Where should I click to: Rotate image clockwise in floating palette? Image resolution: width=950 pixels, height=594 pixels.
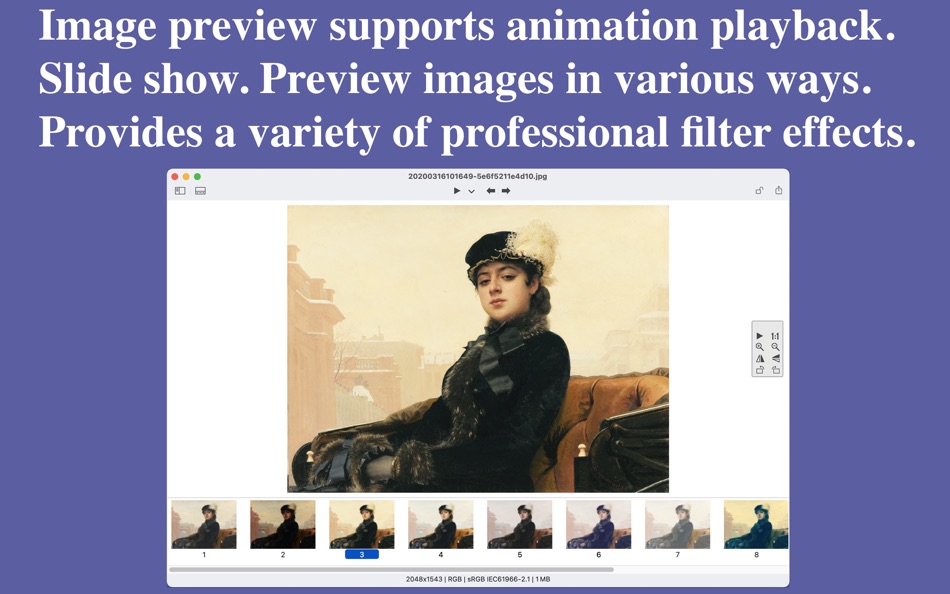[776, 370]
